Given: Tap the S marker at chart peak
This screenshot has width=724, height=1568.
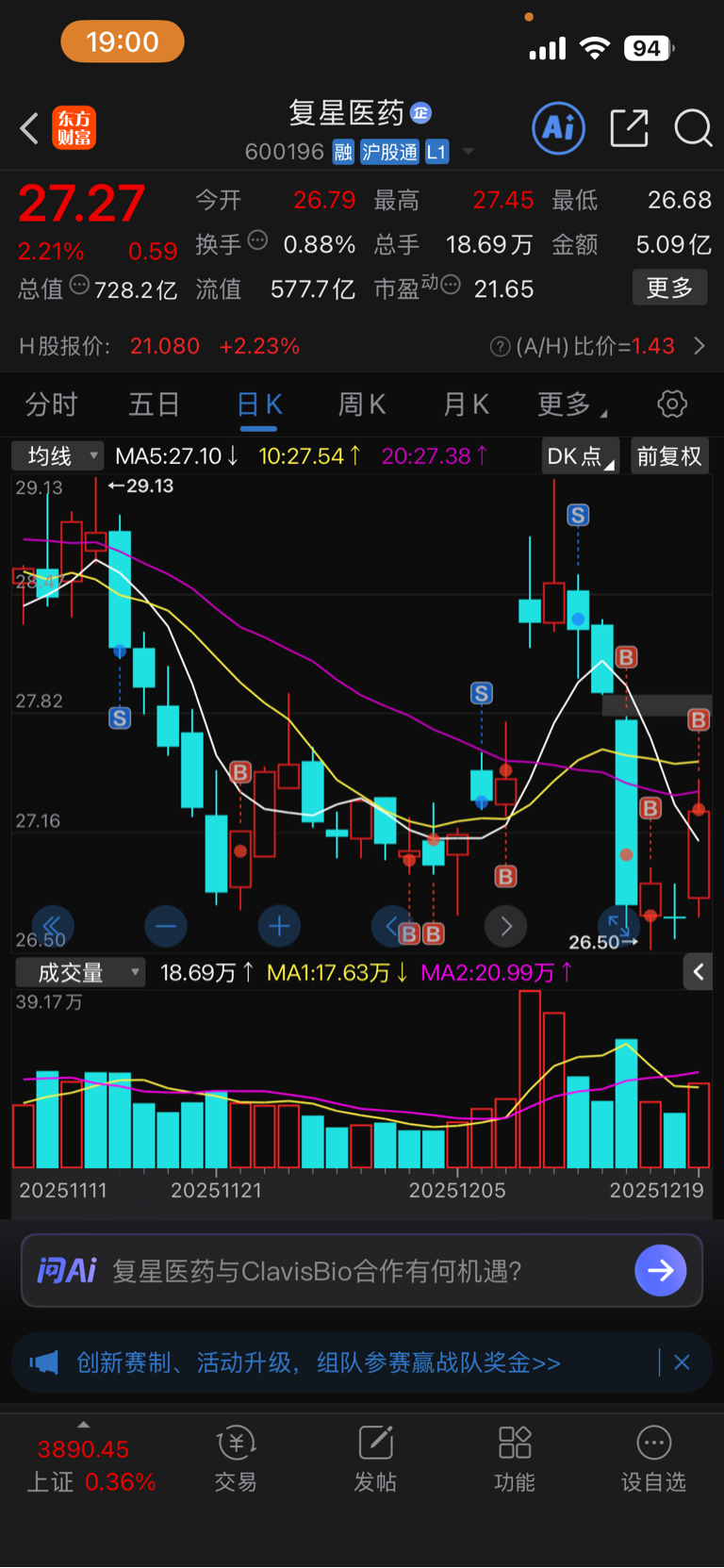Looking at the screenshot, I should 578,515.
